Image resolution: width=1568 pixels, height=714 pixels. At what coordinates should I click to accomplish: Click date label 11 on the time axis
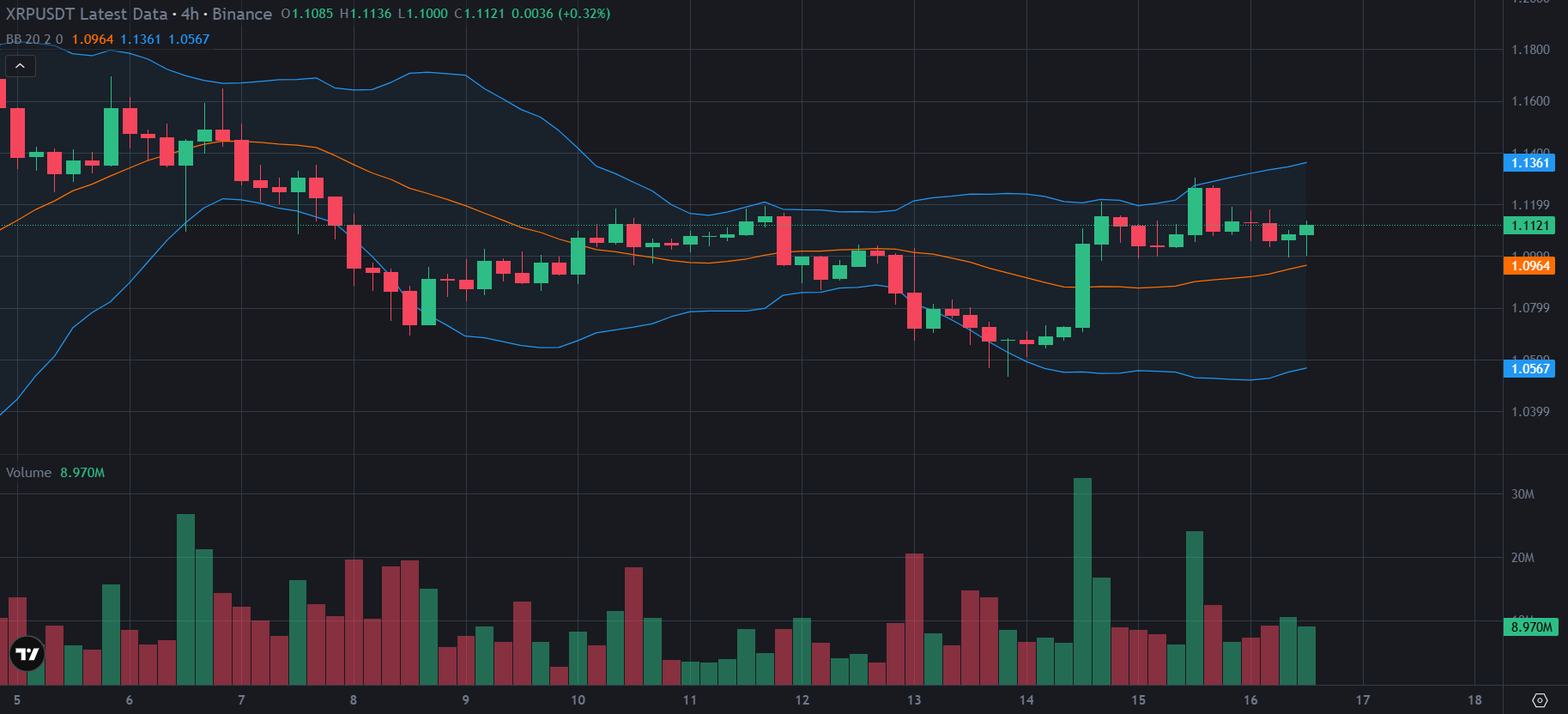click(x=690, y=700)
